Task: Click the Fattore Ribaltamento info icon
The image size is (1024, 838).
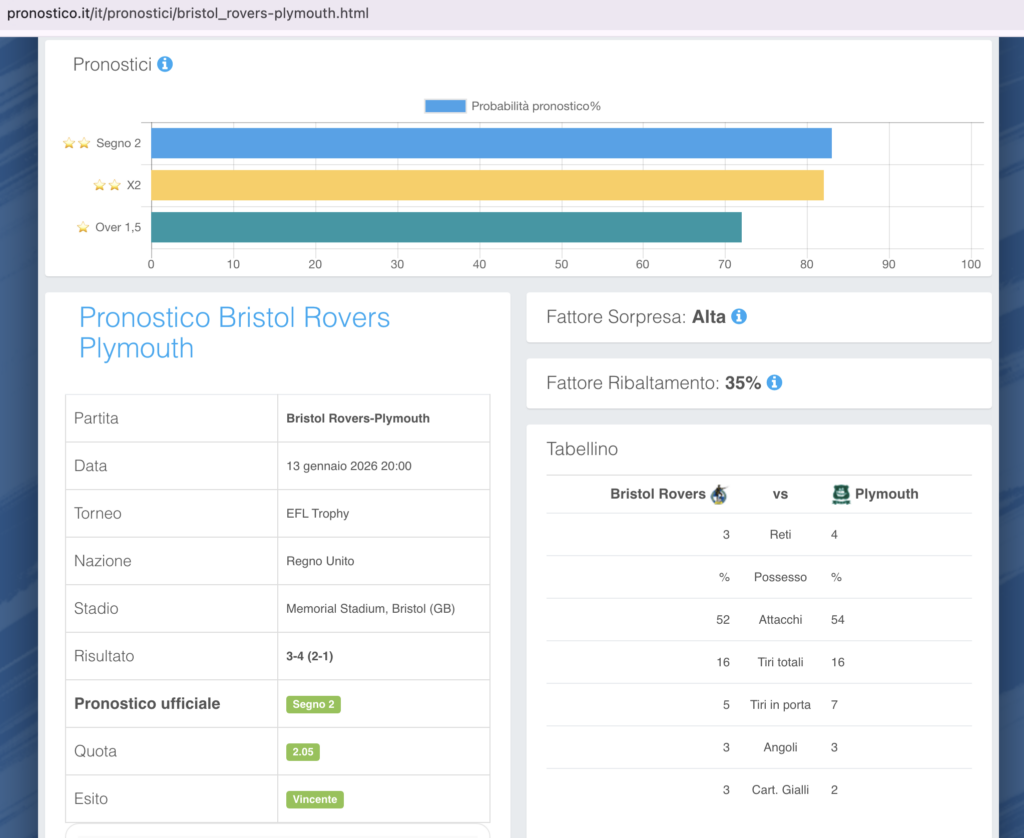Action: coord(774,382)
